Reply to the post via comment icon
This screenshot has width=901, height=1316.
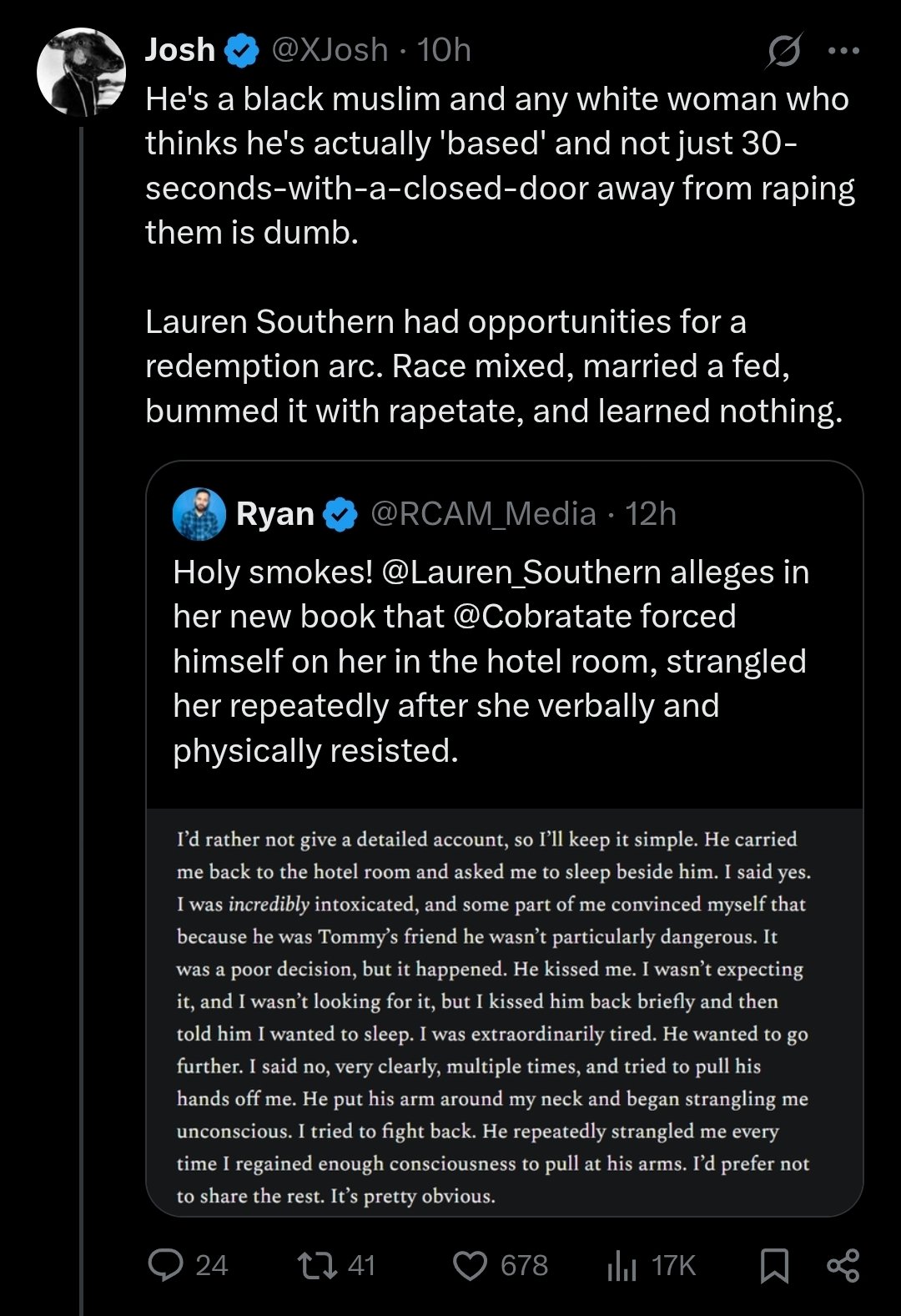pos(165,1265)
